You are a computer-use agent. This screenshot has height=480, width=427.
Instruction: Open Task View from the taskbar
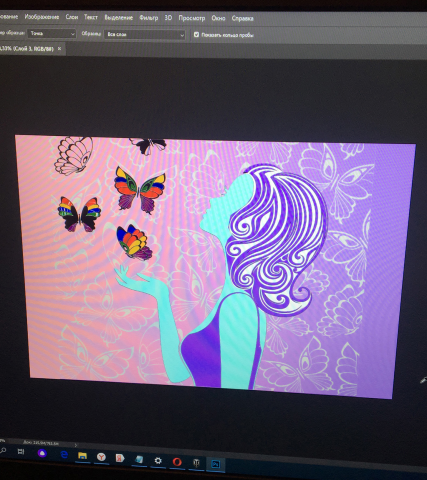(21, 452)
